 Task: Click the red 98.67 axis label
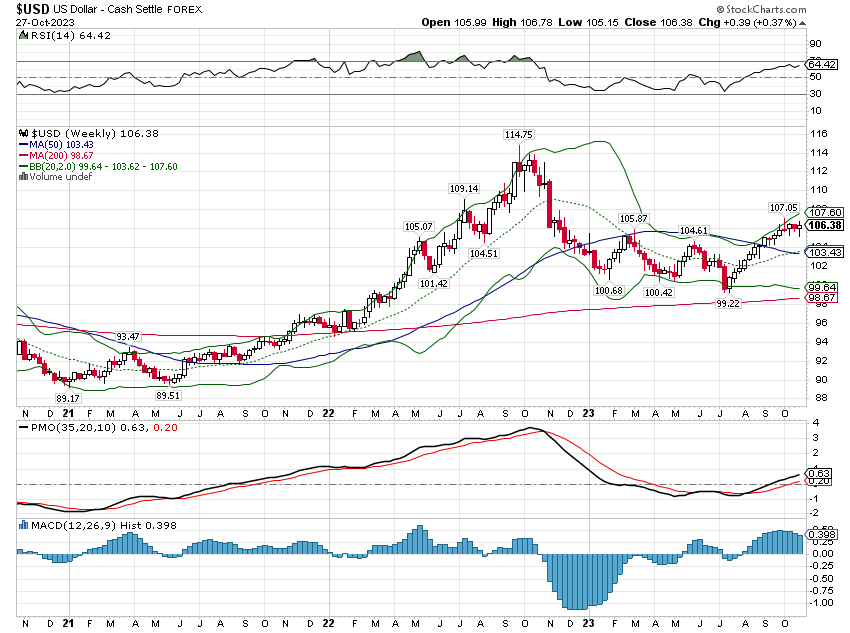823,298
